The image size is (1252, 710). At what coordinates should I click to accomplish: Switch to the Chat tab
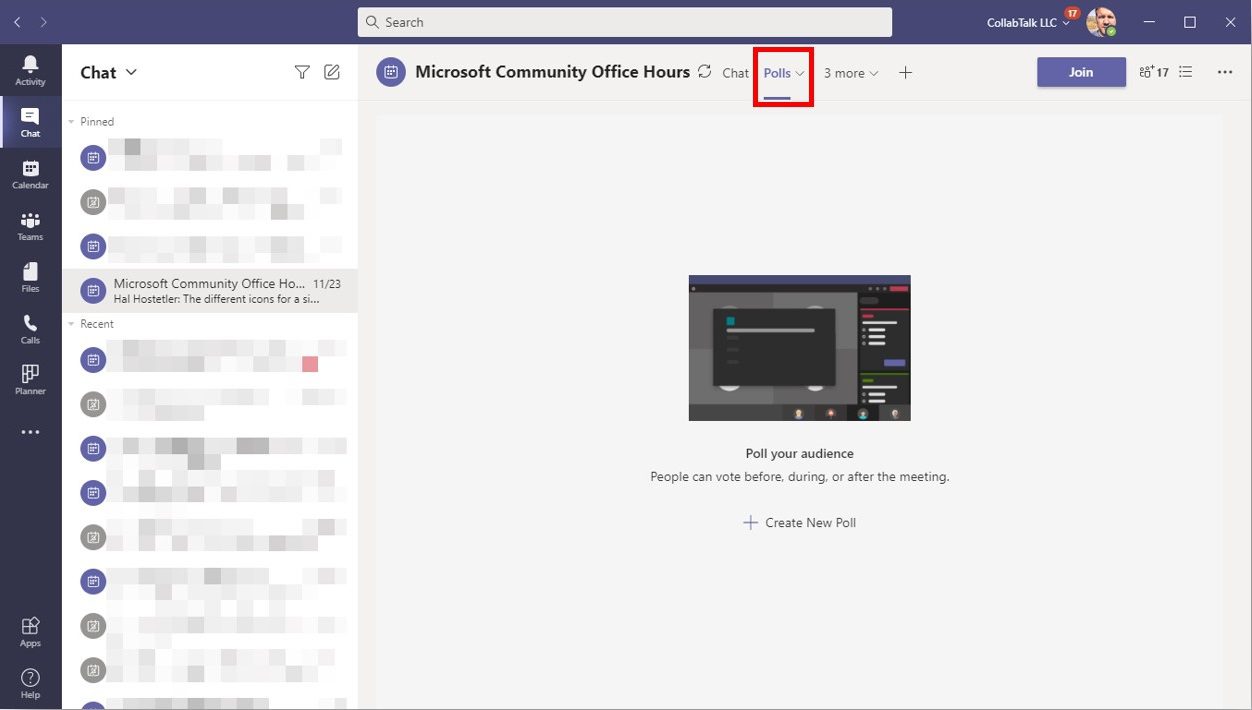[x=735, y=72]
